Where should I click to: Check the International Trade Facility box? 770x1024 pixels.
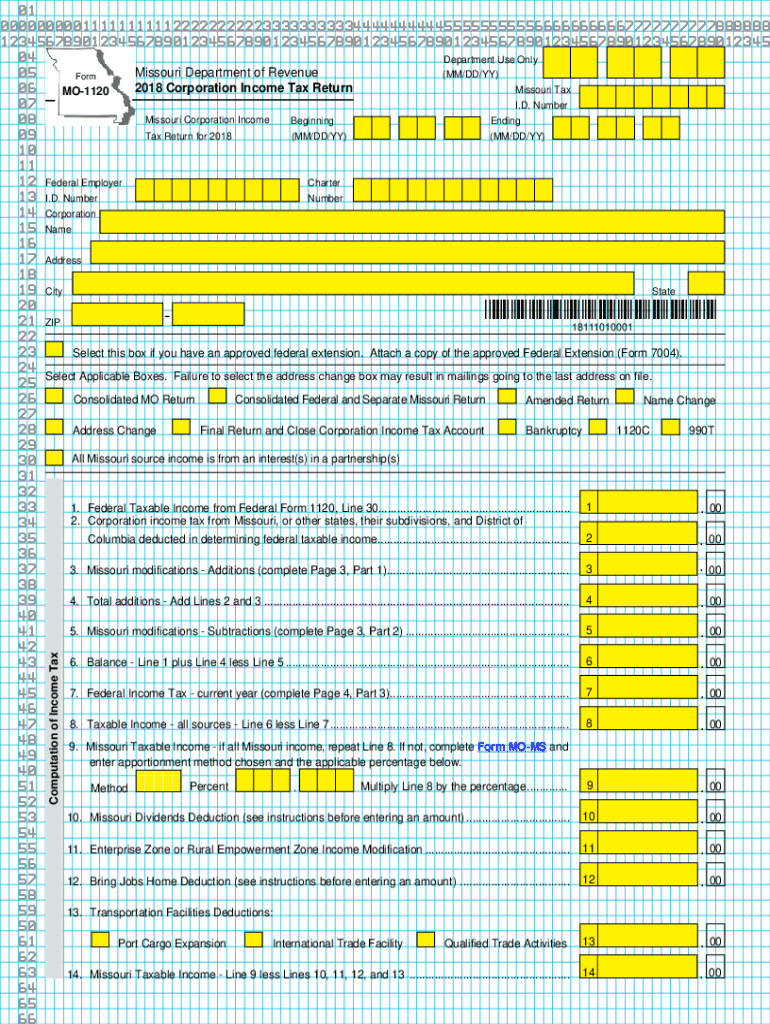pyautogui.click(x=254, y=940)
